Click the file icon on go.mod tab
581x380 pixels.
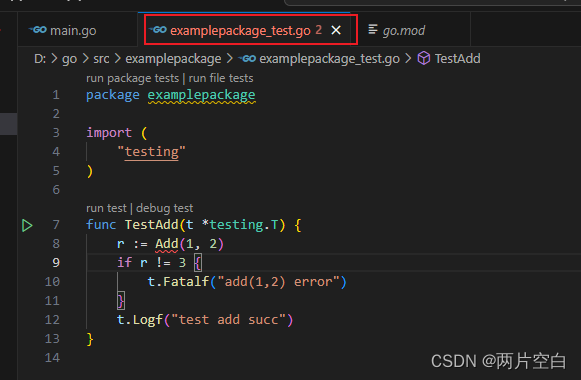373,29
